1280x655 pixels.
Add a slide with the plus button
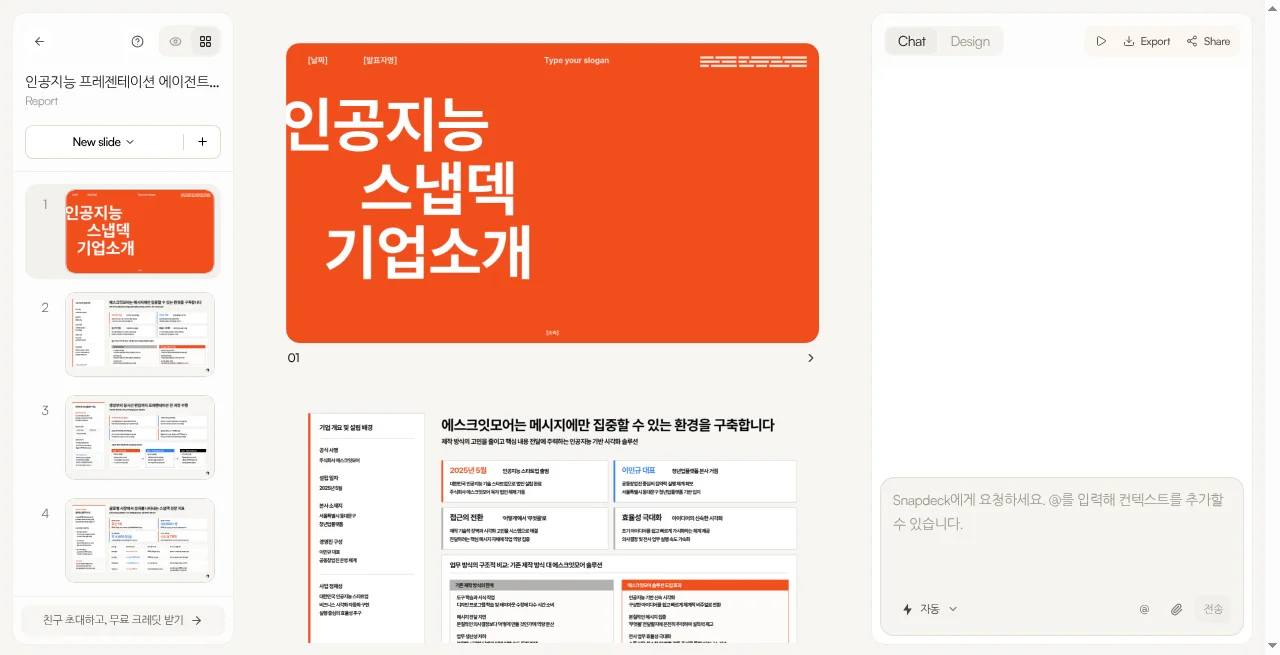(x=202, y=142)
